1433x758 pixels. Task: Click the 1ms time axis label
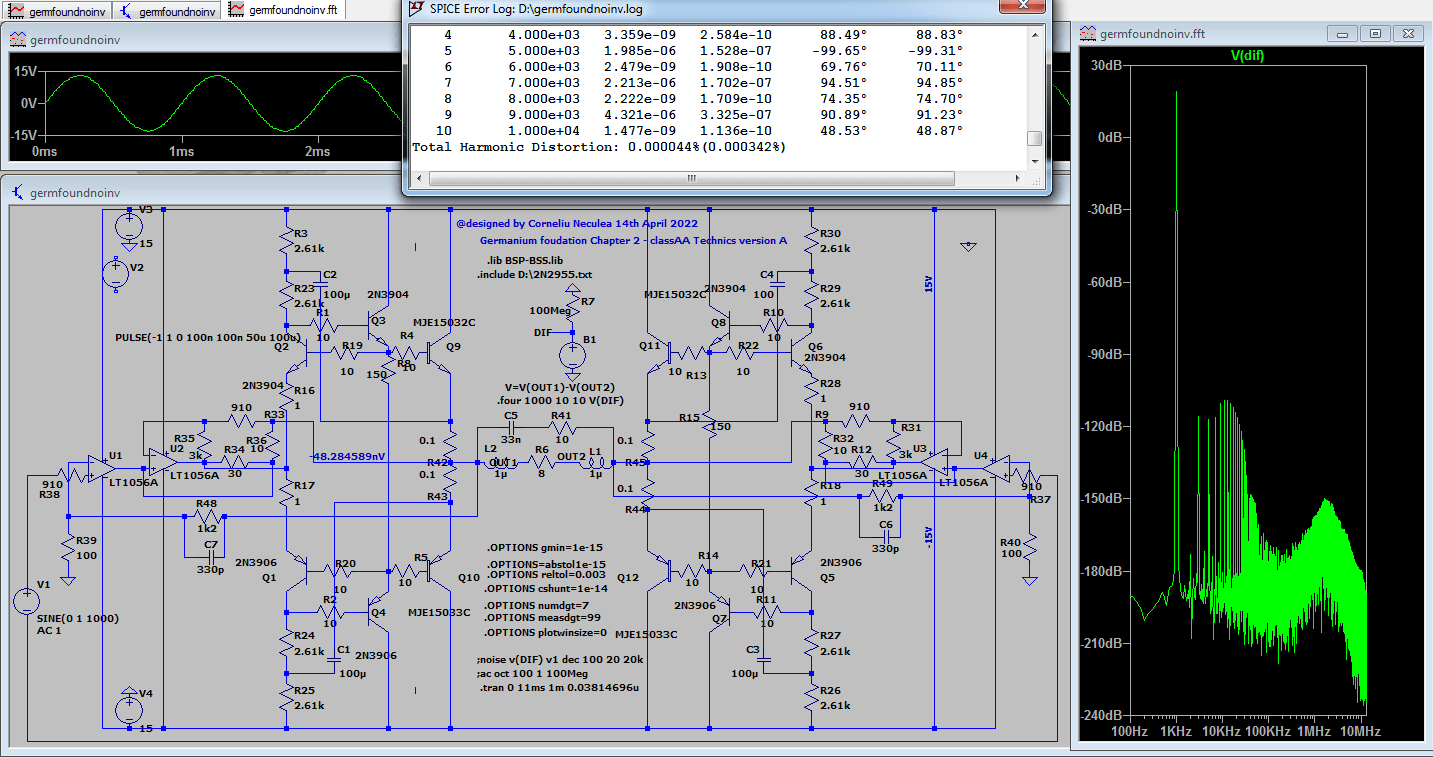(181, 152)
